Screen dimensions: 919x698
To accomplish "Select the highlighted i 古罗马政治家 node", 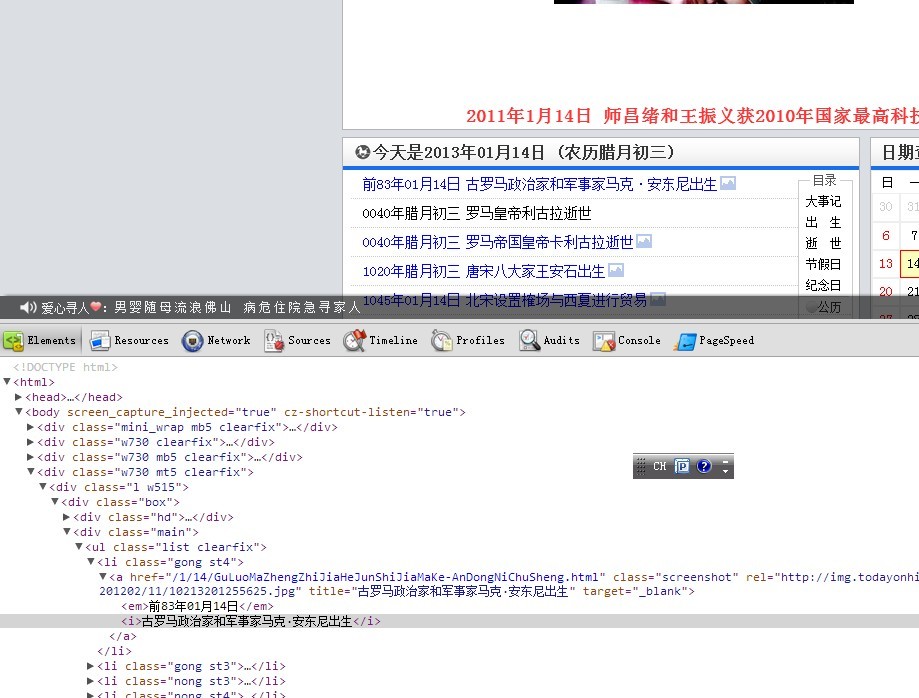I will click(x=251, y=621).
